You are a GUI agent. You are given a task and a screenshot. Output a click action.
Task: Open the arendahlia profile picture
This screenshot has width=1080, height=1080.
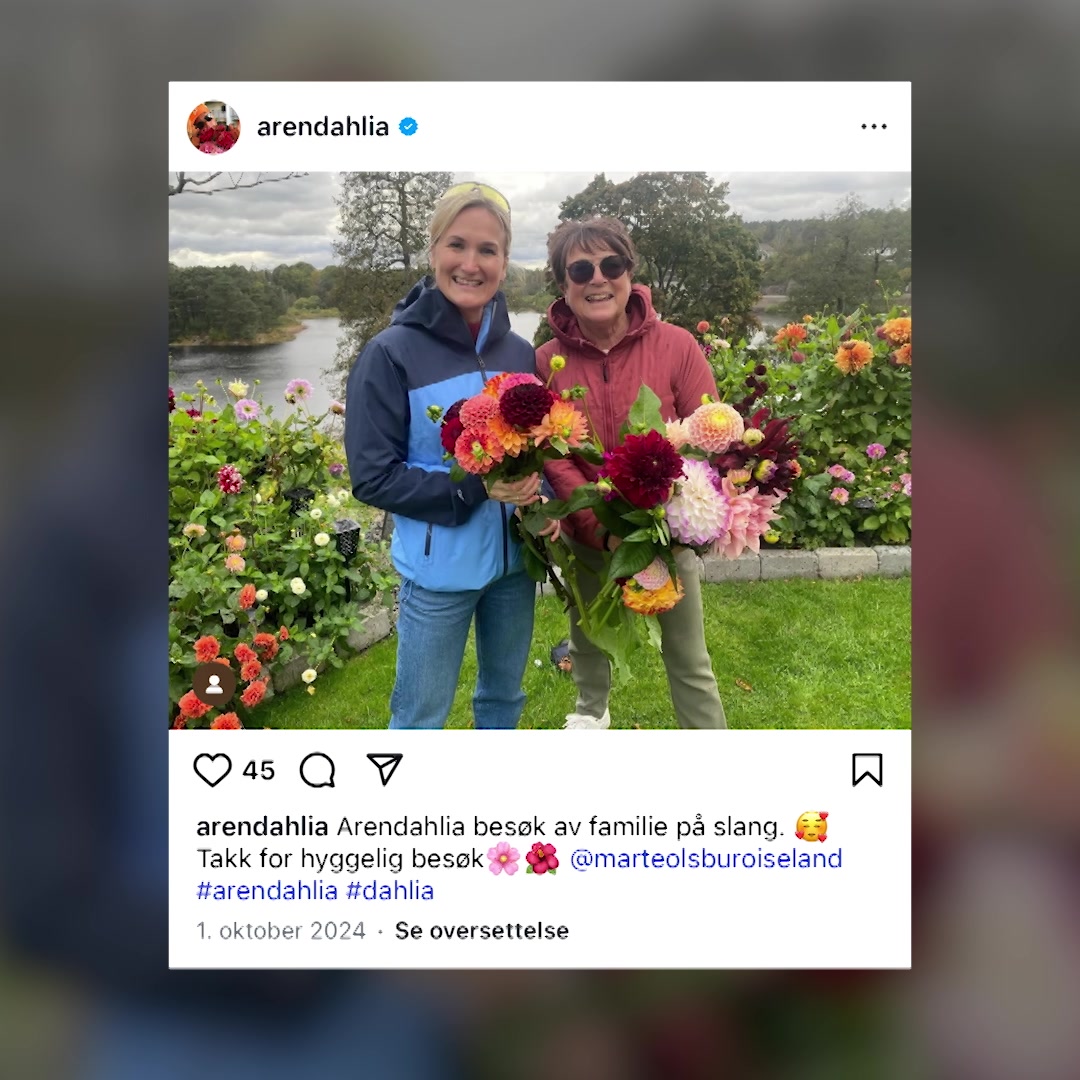pos(214,127)
